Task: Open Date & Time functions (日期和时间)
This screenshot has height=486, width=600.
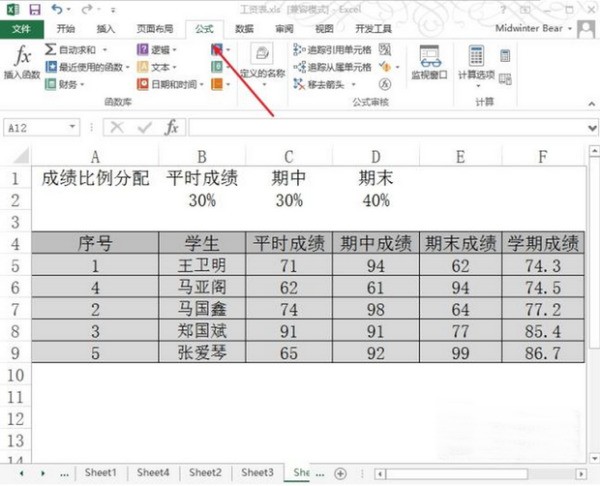Action: tap(170, 84)
